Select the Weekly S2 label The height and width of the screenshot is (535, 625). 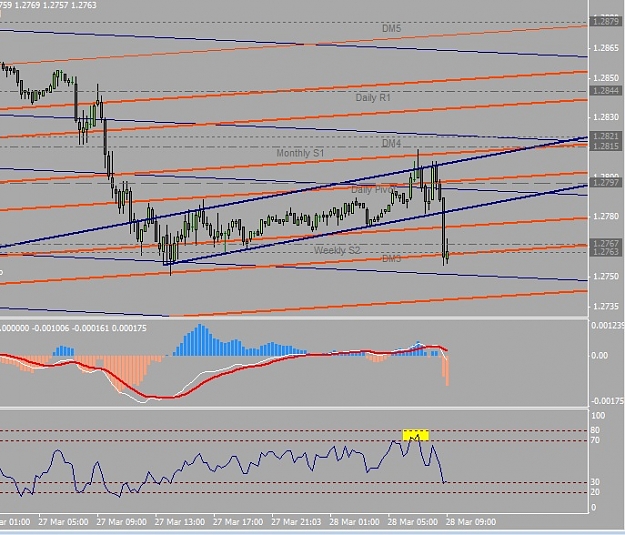click(337, 250)
